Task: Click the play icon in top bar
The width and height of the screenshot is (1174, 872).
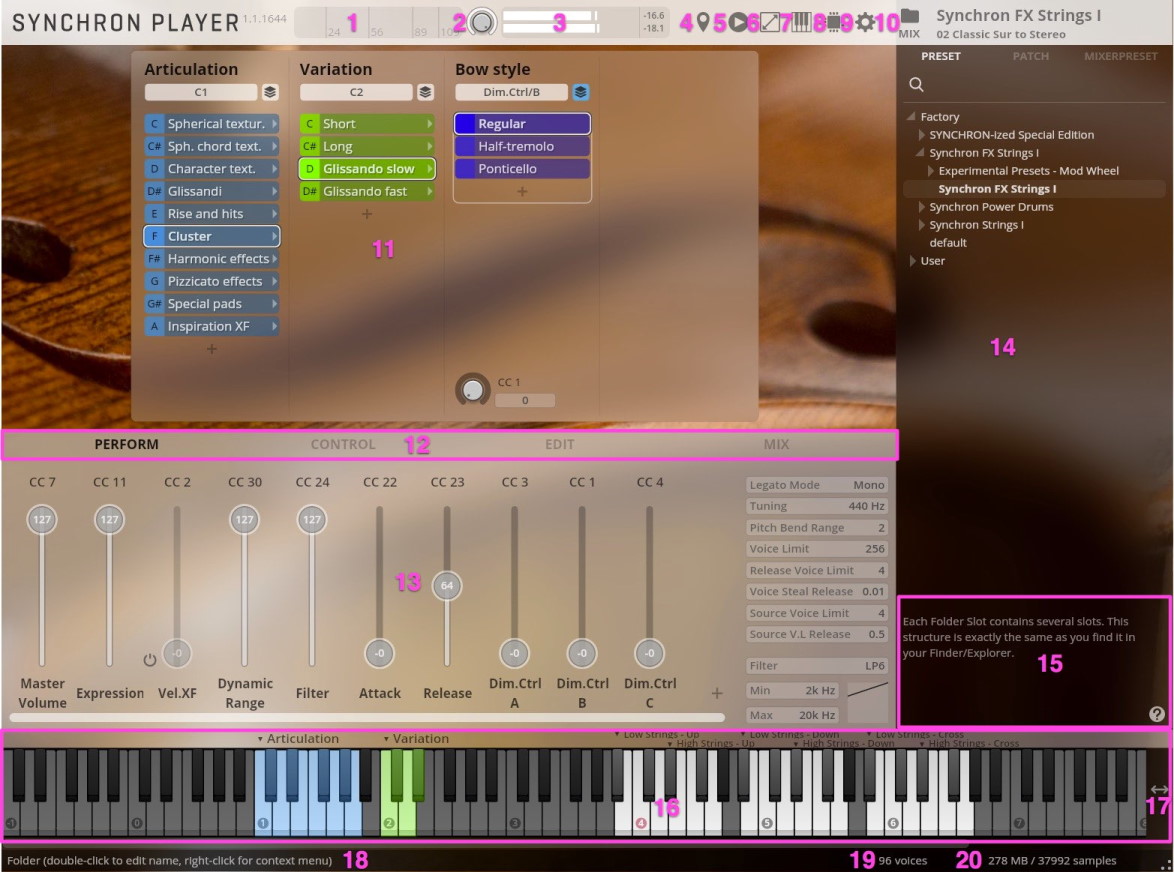Action: (x=737, y=22)
